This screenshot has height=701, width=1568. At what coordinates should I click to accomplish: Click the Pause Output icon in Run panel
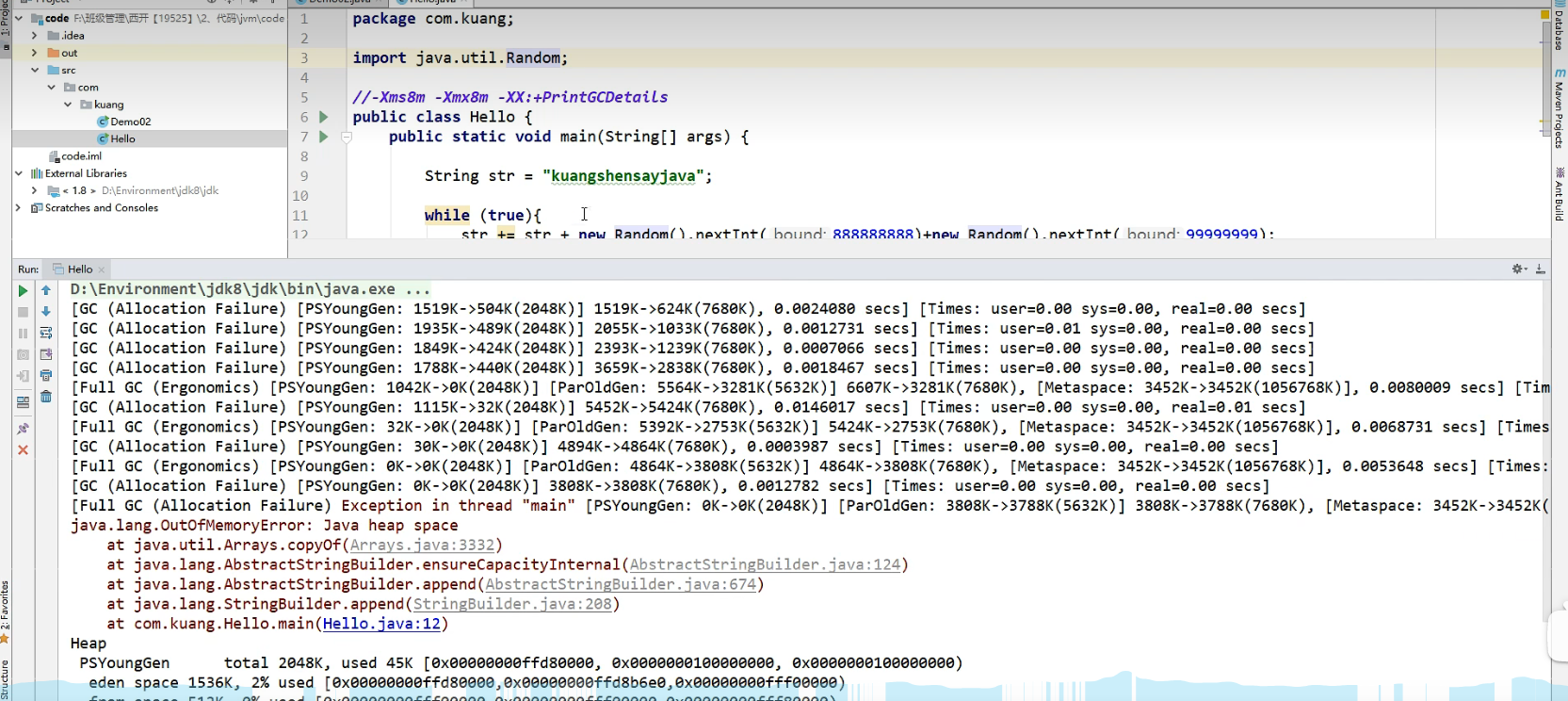point(23,334)
